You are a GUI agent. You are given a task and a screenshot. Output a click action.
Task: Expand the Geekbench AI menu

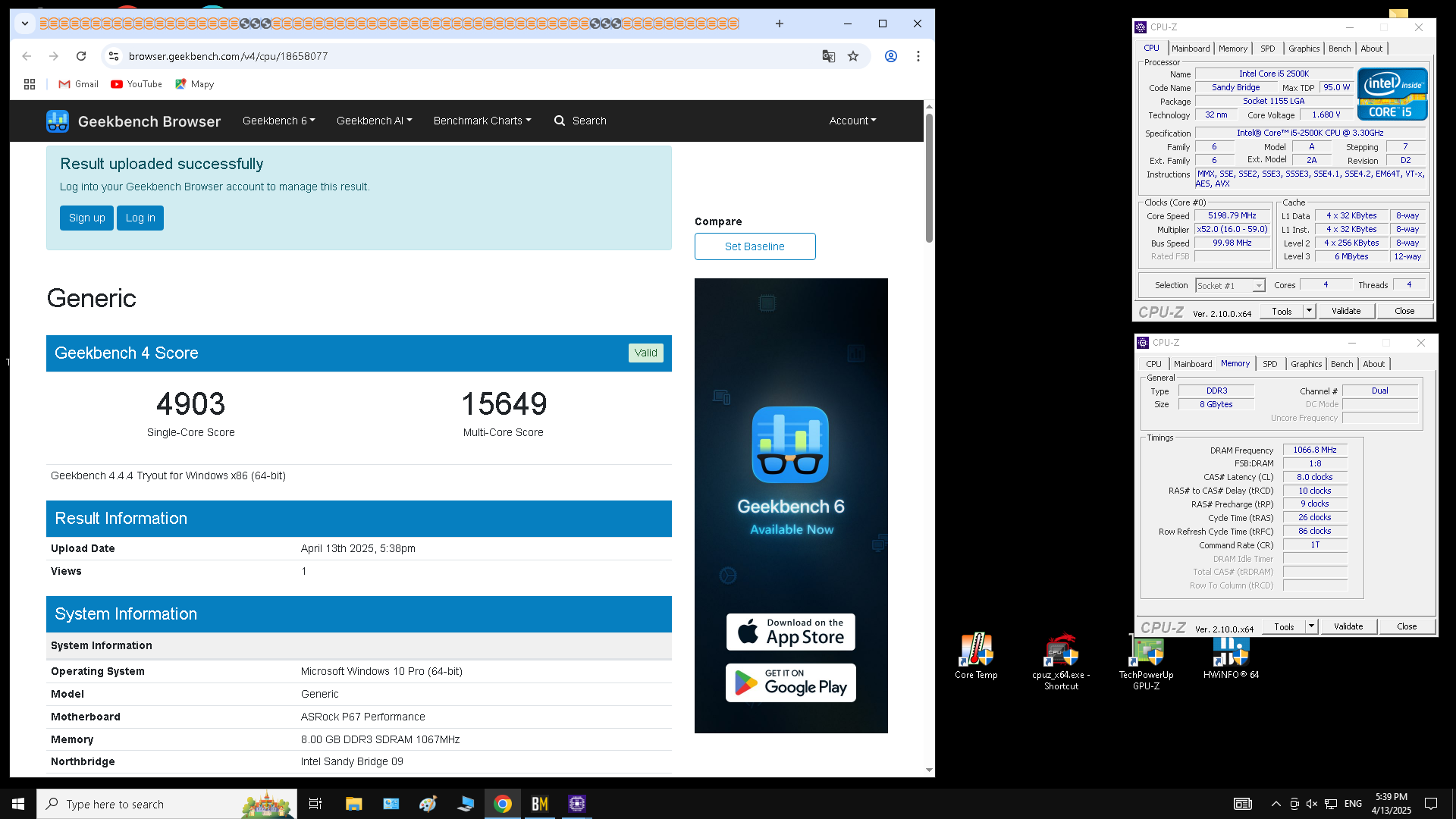pyautogui.click(x=375, y=121)
